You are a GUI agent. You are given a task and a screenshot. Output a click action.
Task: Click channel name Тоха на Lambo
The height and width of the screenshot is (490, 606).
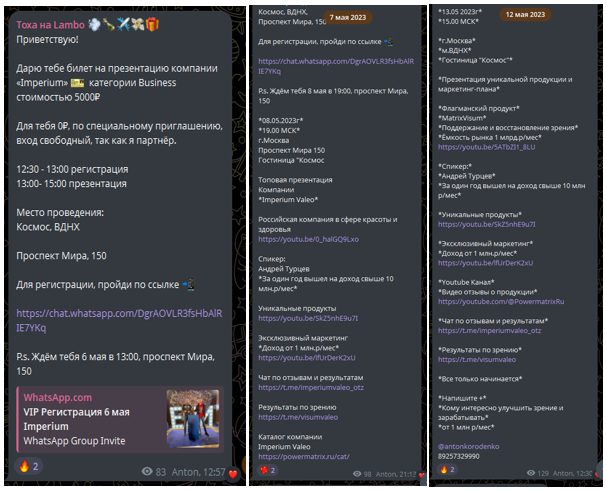point(50,25)
